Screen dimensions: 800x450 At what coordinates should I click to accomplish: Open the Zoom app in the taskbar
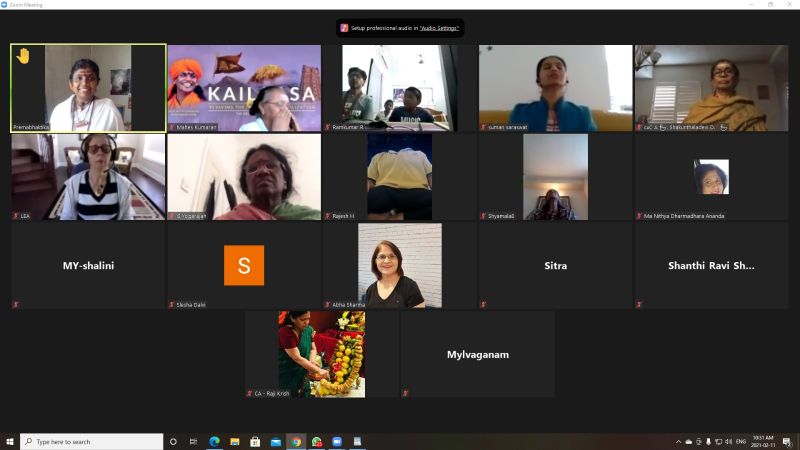336,441
